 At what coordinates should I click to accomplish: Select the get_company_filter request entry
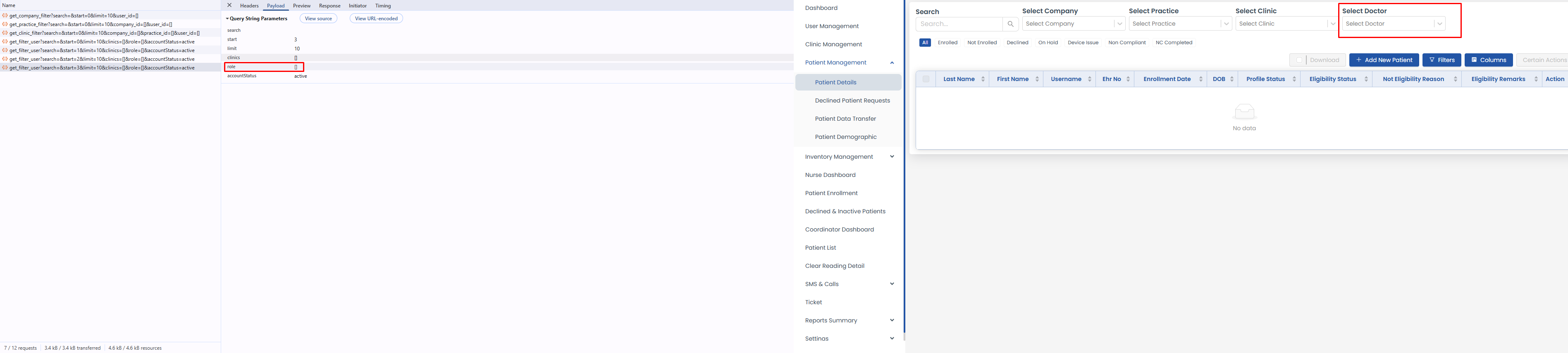coord(74,16)
